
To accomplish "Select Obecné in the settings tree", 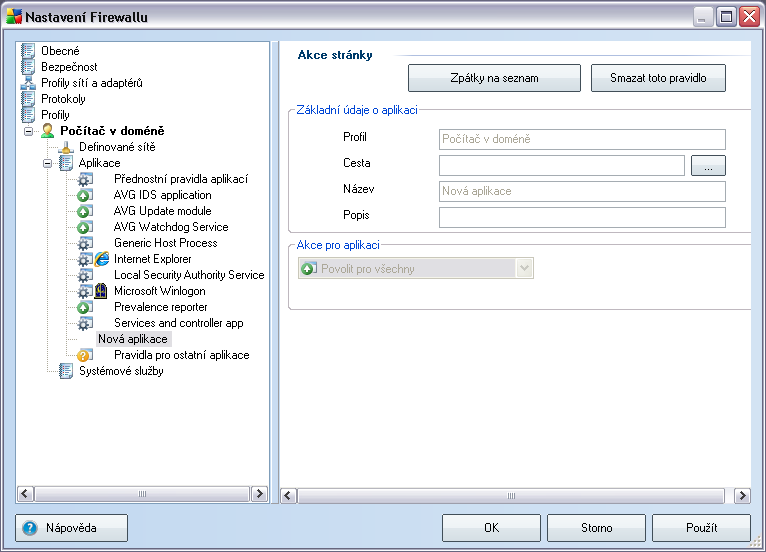I will [x=60, y=51].
